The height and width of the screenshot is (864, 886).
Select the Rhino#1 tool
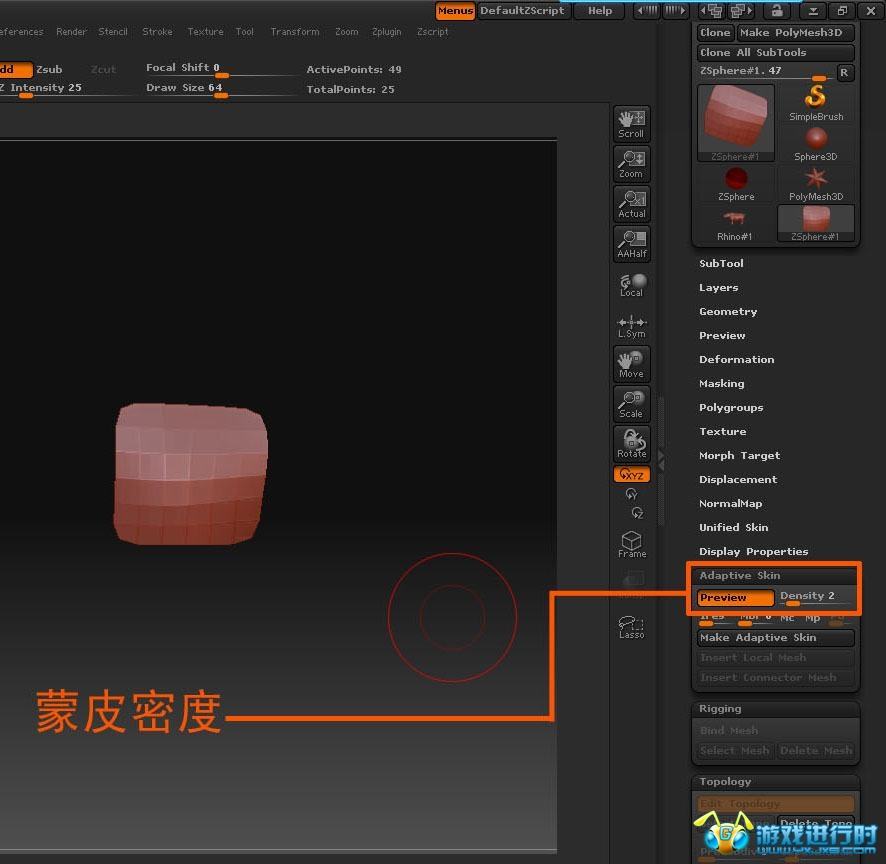(x=736, y=224)
